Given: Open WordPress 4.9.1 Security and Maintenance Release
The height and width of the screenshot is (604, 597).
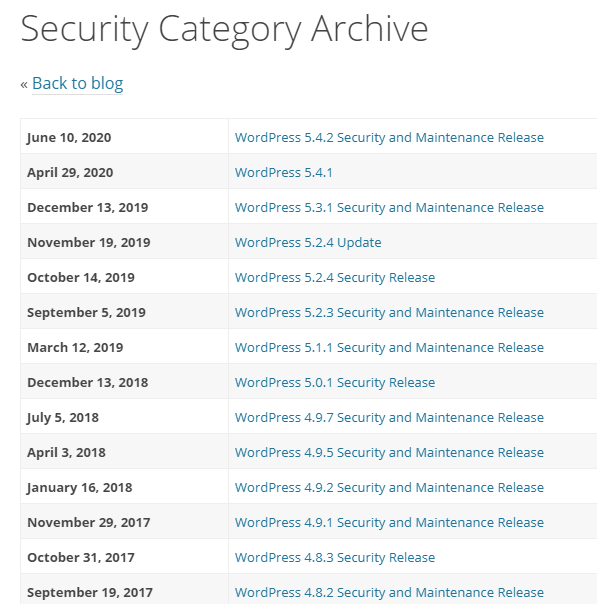Looking at the screenshot, I should coord(389,523).
